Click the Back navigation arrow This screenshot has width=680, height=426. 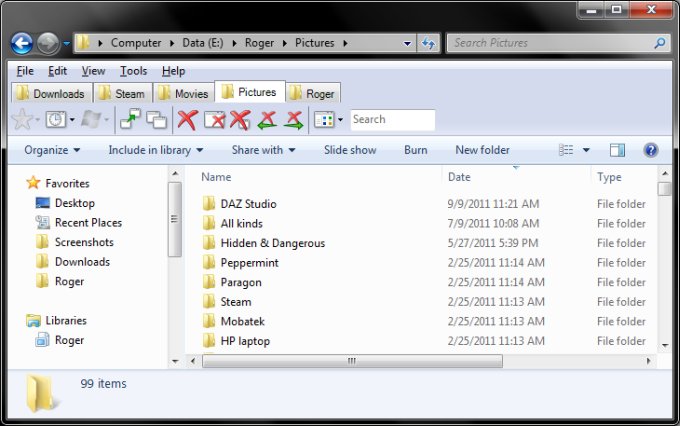(x=22, y=44)
